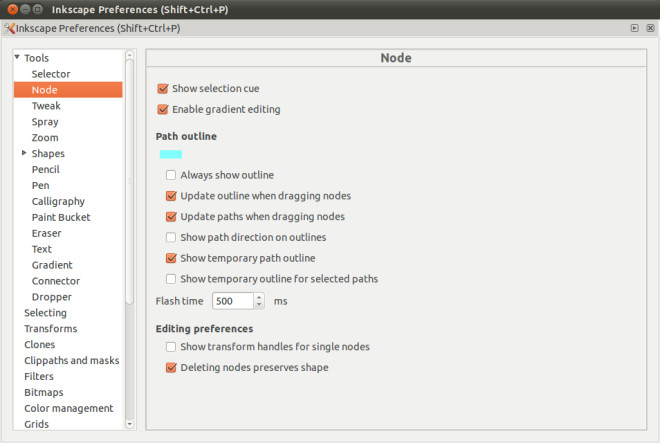Go to Filters preferences
The image size is (660, 443).
coord(39,376)
